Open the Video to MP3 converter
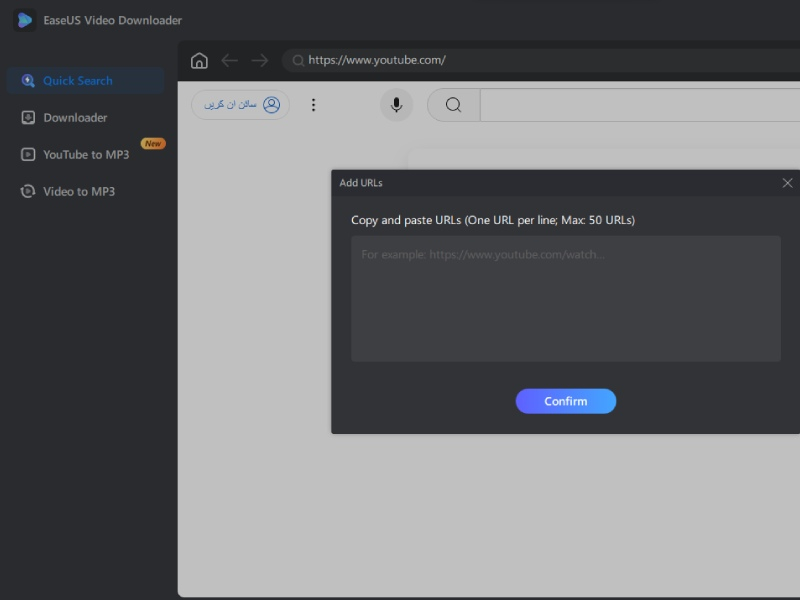800x600 pixels. 79,191
